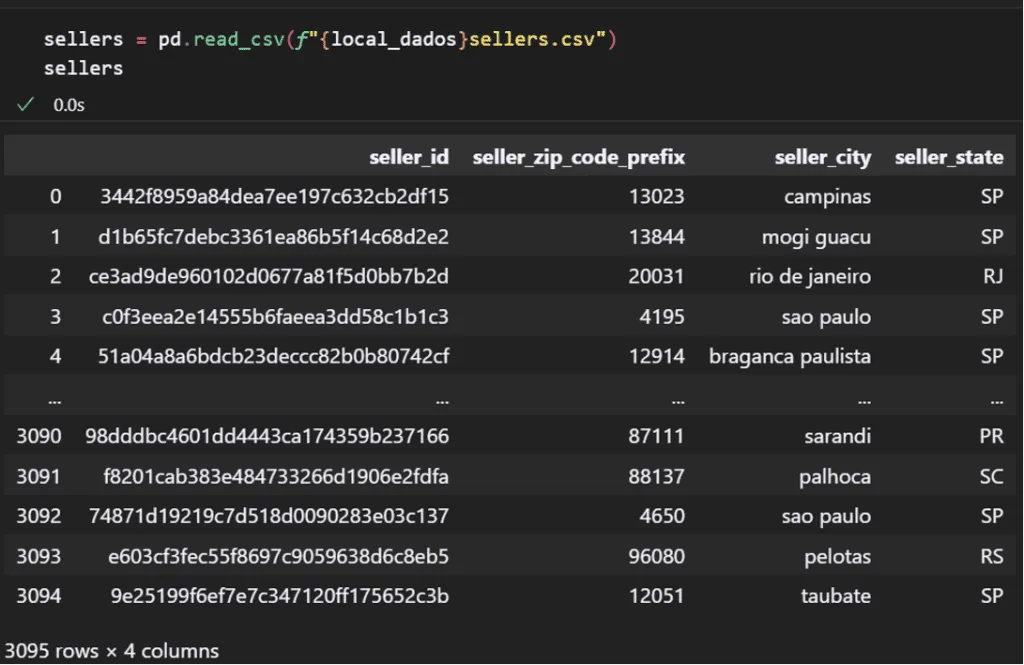
Task: Click seller ID f8201cab383e484733266d1906e2fdfa
Action: tap(276, 476)
